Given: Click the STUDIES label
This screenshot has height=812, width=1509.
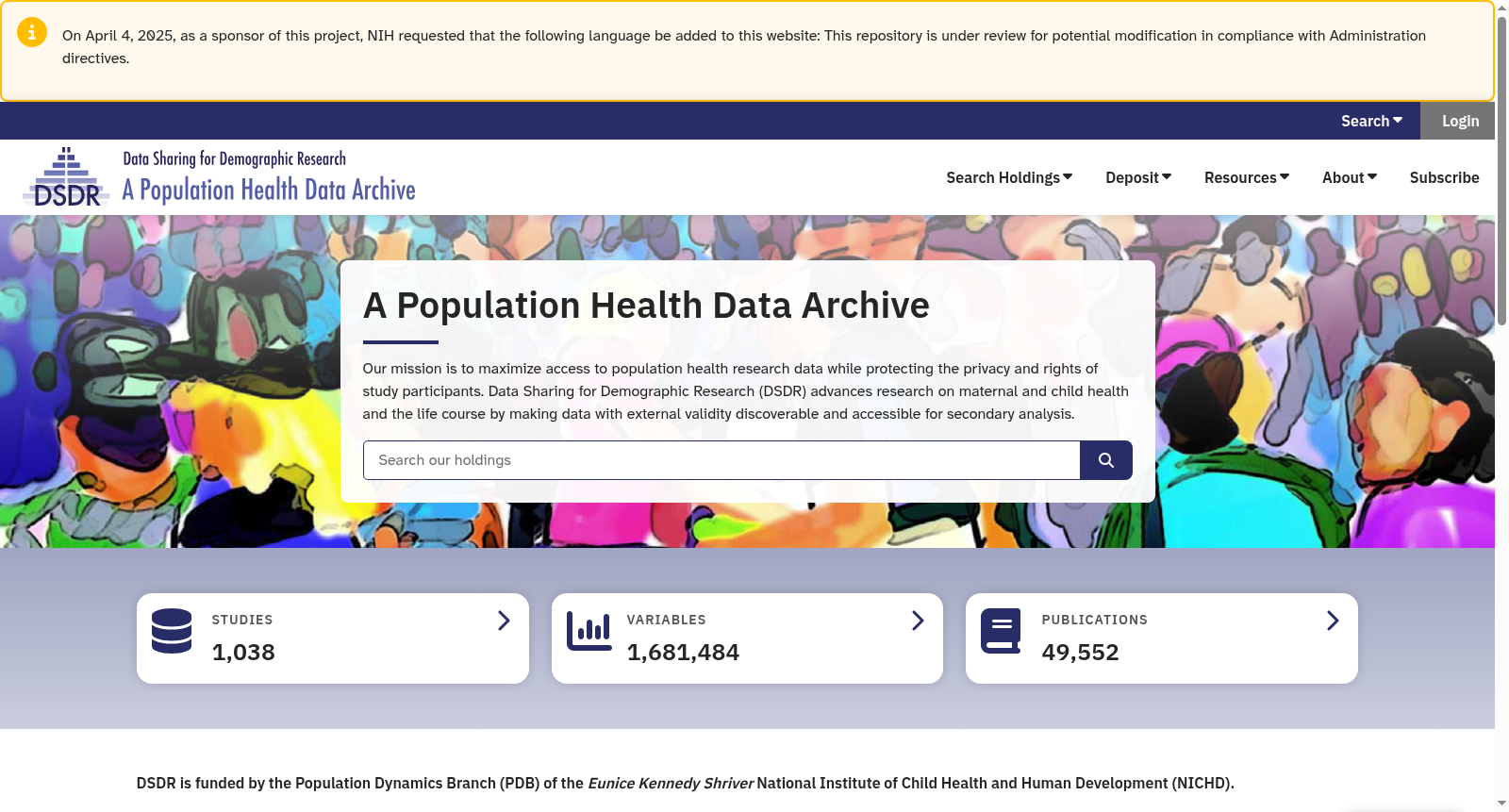Looking at the screenshot, I should [x=242, y=620].
